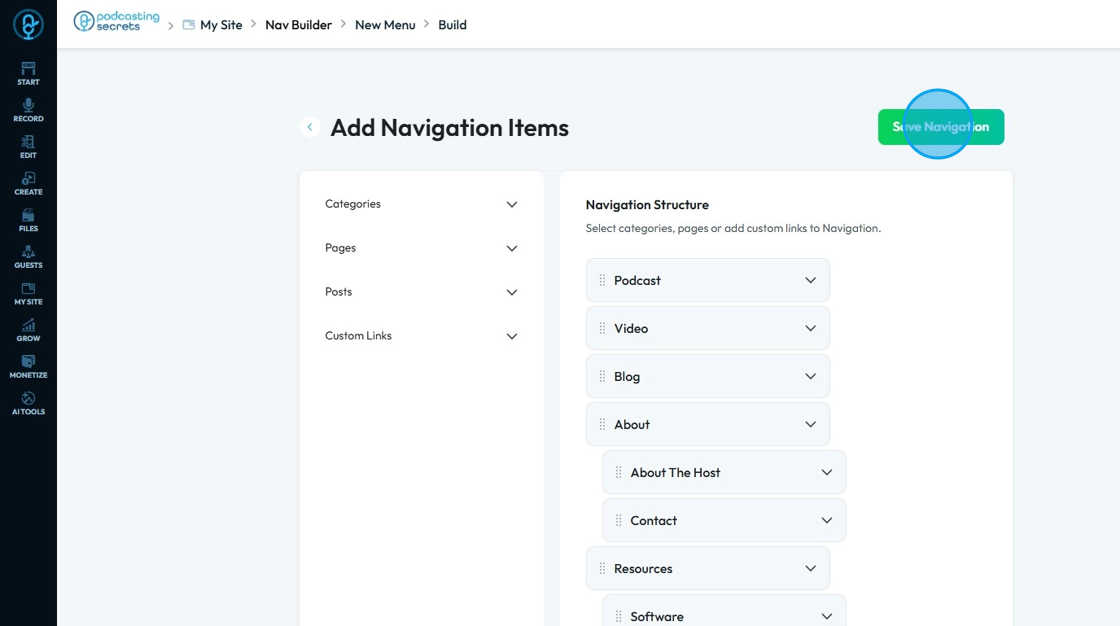Expand the About The Host item
Image resolution: width=1120 pixels, height=626 pixels.
coord(826,472)
